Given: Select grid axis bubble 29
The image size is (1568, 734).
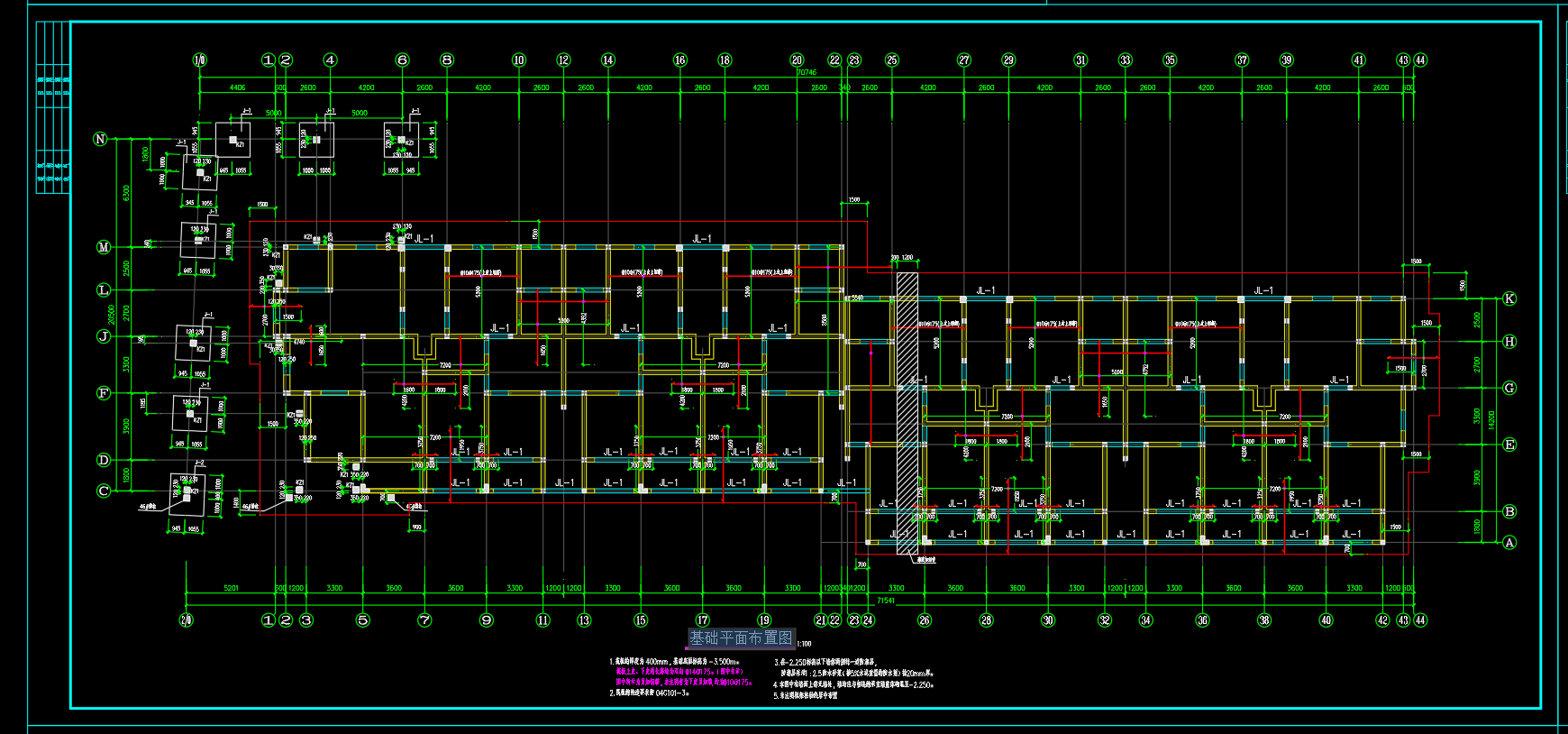Looking at the screenshot, I should pyautogui.click(x=1008, y=60).
